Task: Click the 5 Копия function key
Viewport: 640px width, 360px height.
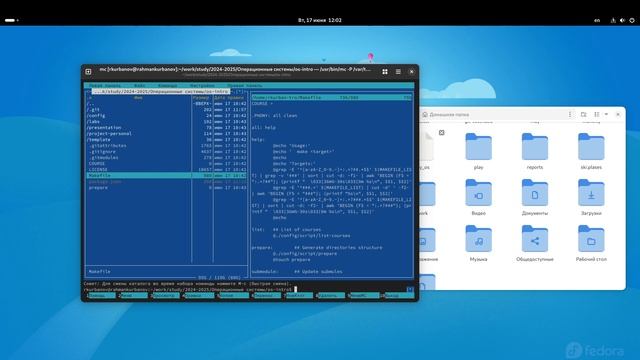Action: click(232, 295)
